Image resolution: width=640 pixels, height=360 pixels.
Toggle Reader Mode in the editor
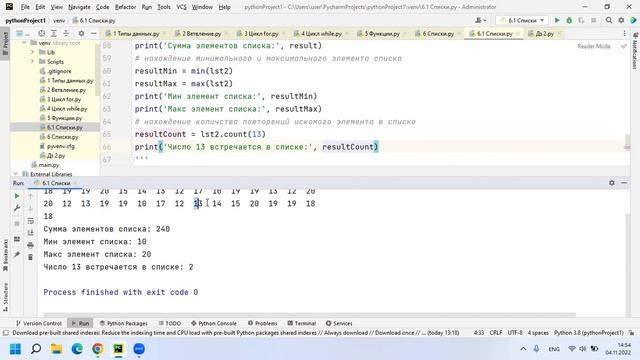coord(593,46)
